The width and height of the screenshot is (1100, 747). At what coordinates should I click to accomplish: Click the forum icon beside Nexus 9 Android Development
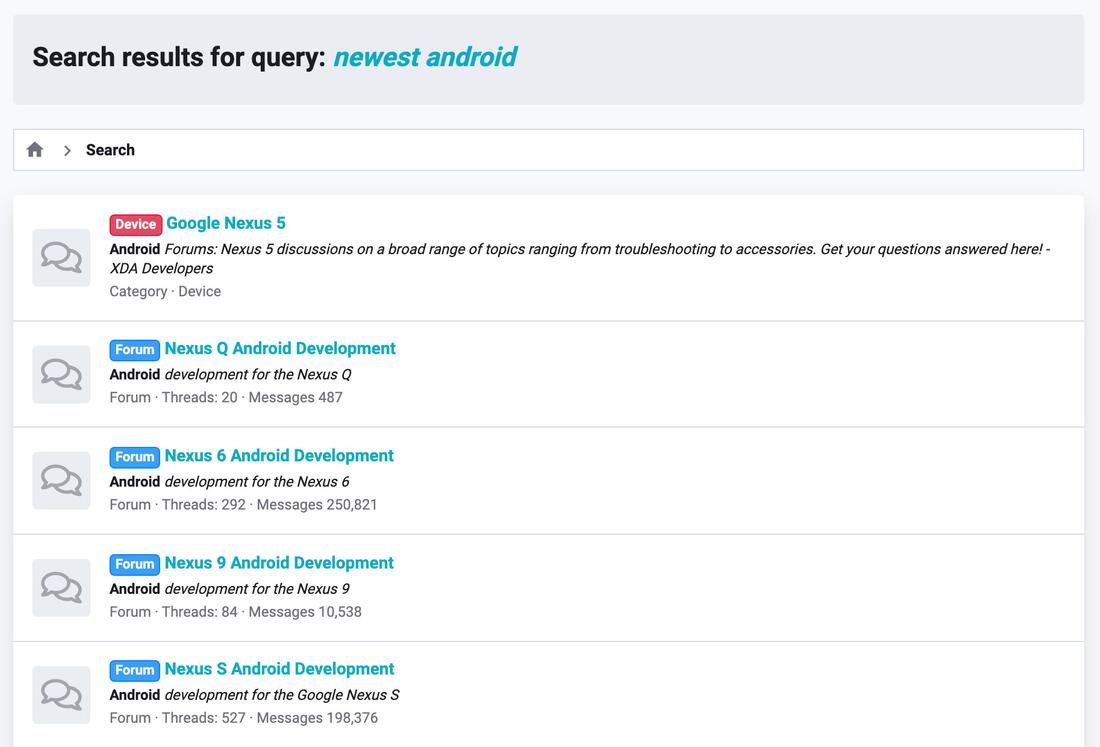[61, 587]
